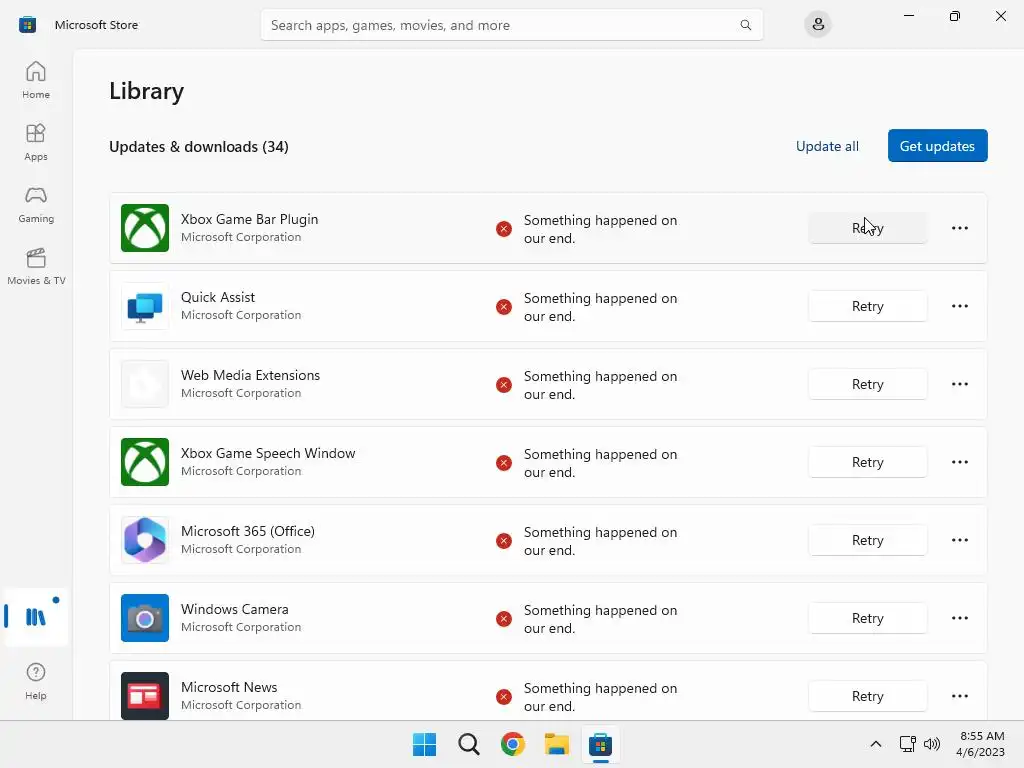
Task: Click the Windows Camera app icon
Action: (x=145, y=618)
